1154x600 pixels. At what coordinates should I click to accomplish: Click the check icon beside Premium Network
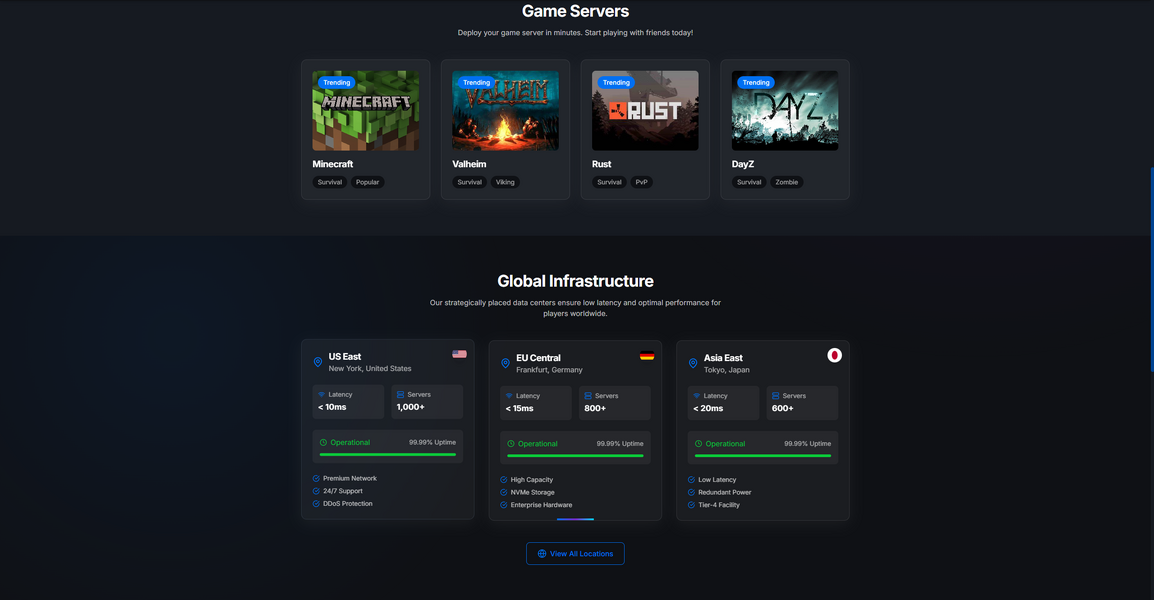(316, 479)
